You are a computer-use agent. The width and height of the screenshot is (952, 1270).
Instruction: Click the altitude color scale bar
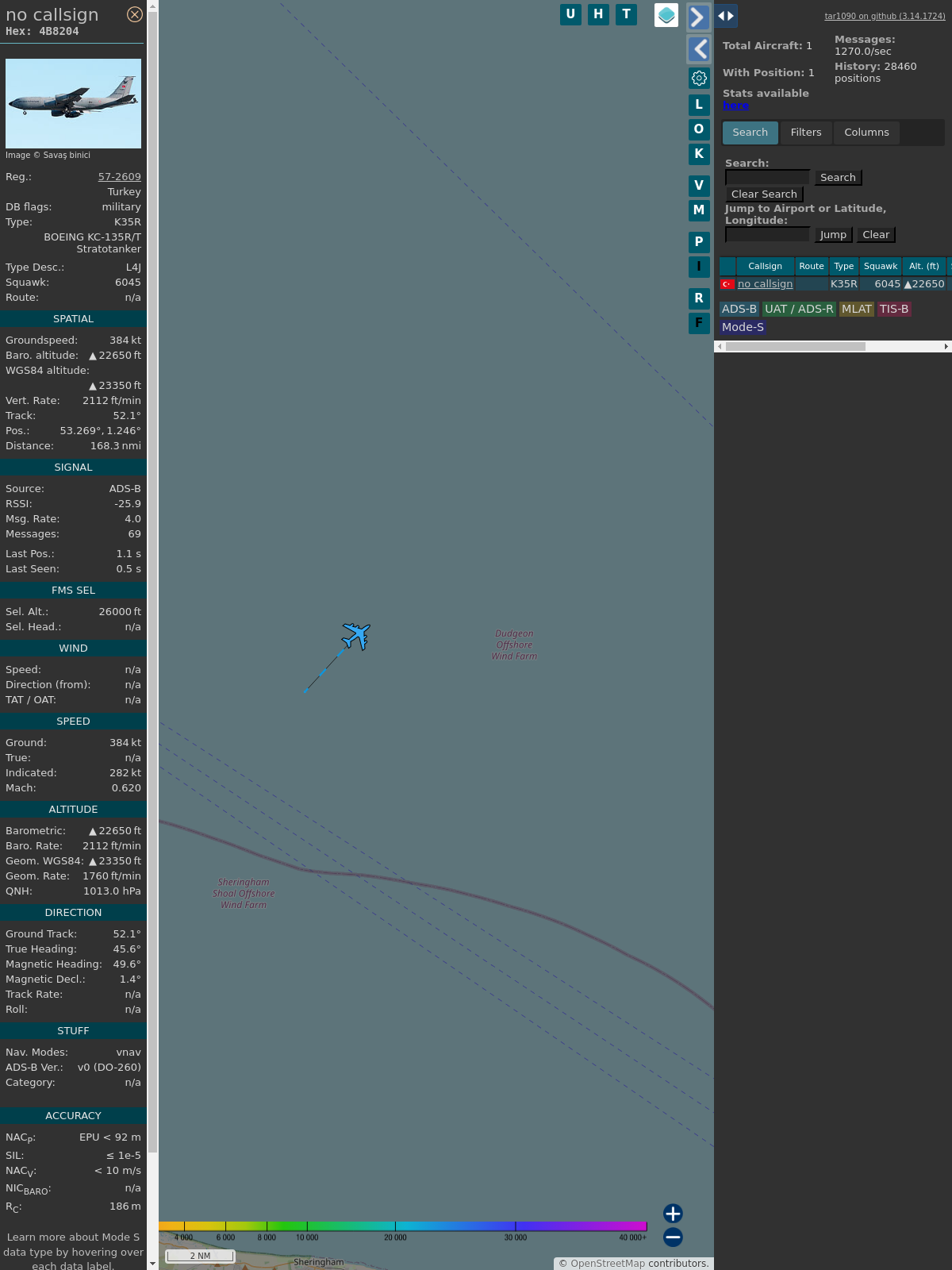tap(402, 1226)
